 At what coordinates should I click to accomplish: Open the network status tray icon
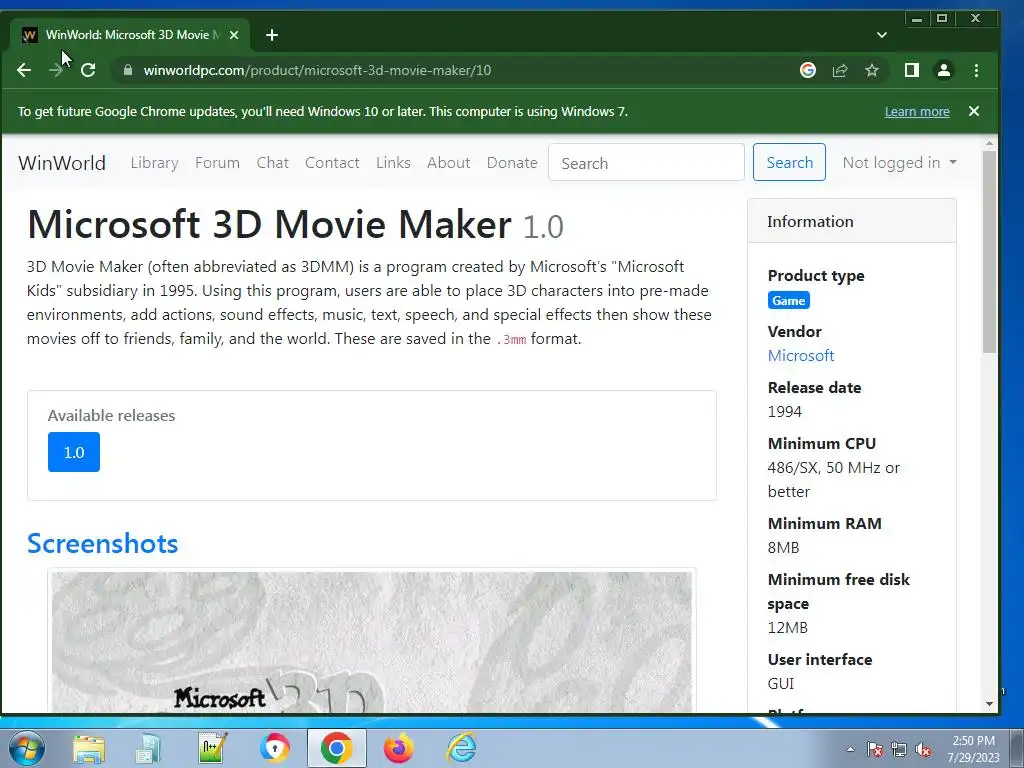pyautogui.click(x=899, y=749)
